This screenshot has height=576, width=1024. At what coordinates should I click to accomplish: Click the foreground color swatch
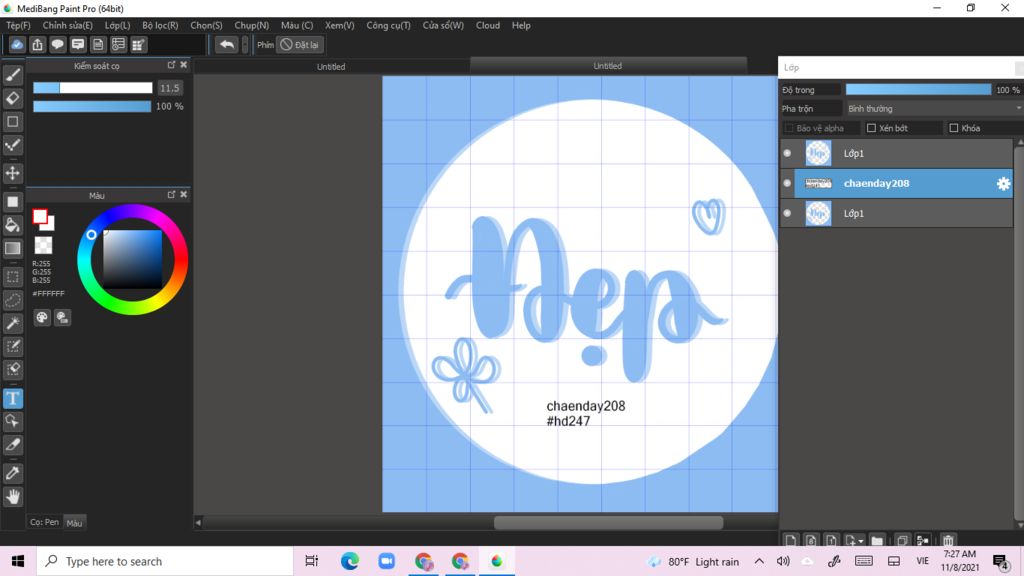[x=40, y=217]
